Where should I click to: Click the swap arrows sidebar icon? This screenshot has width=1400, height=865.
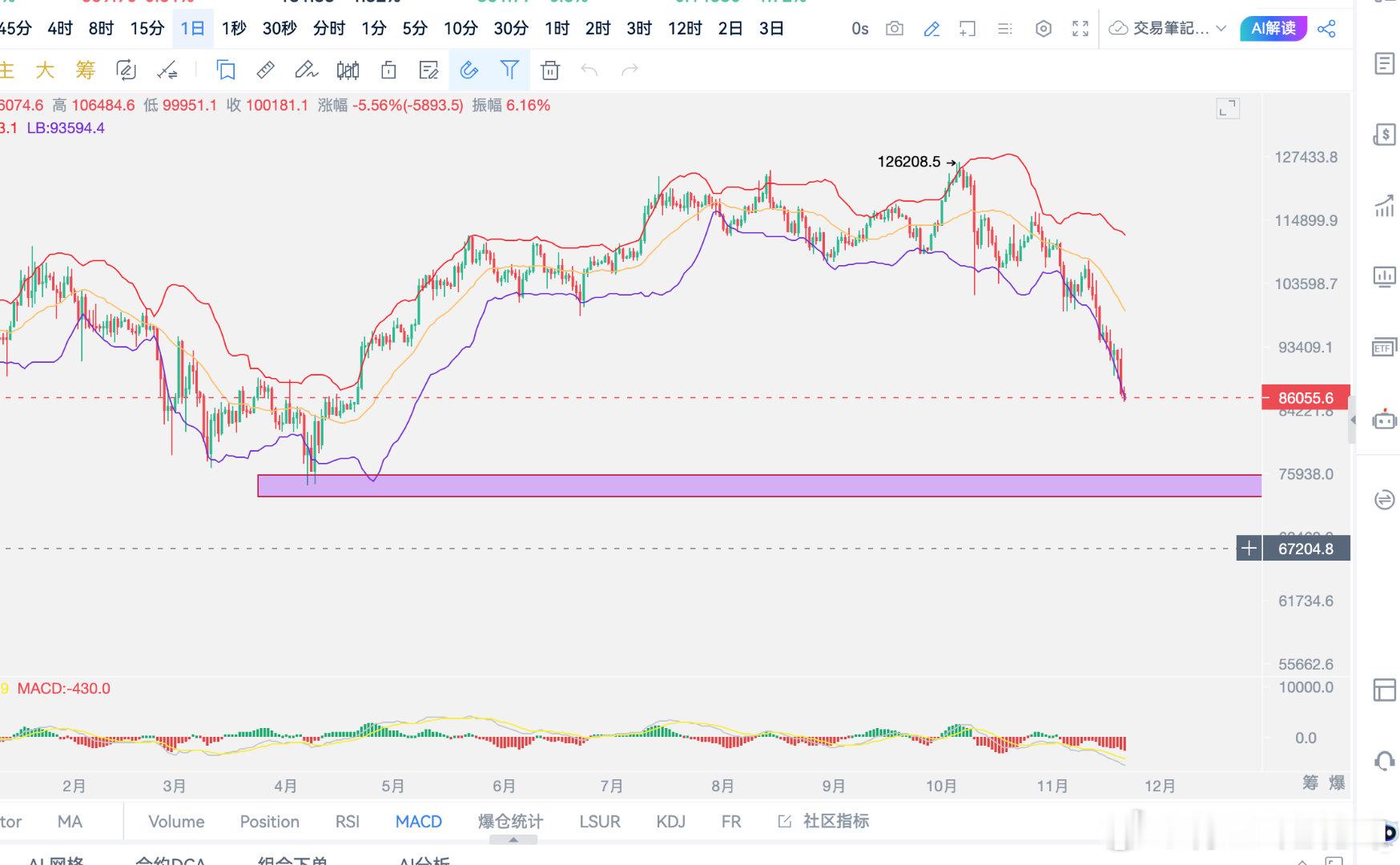[x=1385, y=500]
